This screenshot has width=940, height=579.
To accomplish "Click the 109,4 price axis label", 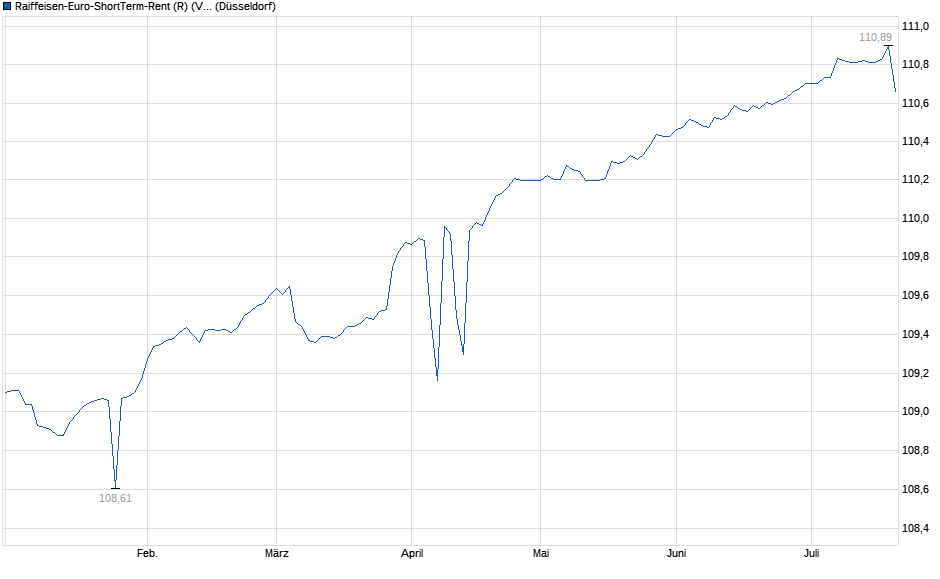I will (915, 334).
